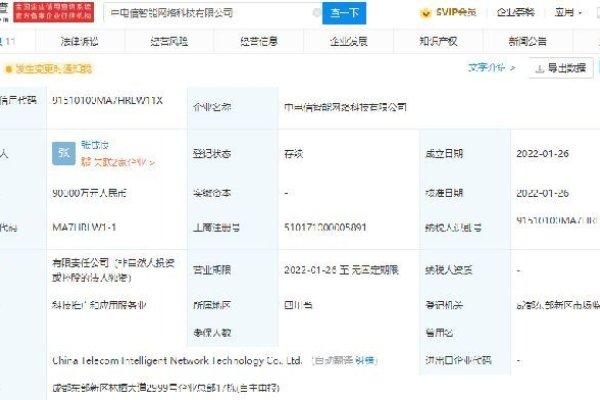The image size is (600, 400).
Task: Switch to the 经营信息 tab
Action: 259,41
